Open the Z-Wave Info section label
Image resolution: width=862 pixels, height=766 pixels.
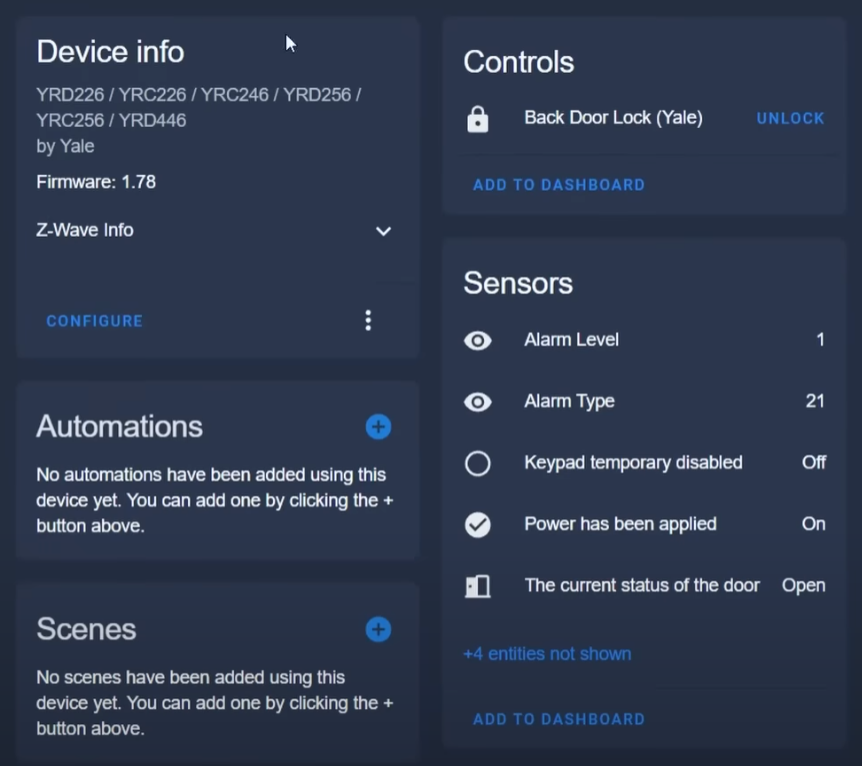point(85,230)
